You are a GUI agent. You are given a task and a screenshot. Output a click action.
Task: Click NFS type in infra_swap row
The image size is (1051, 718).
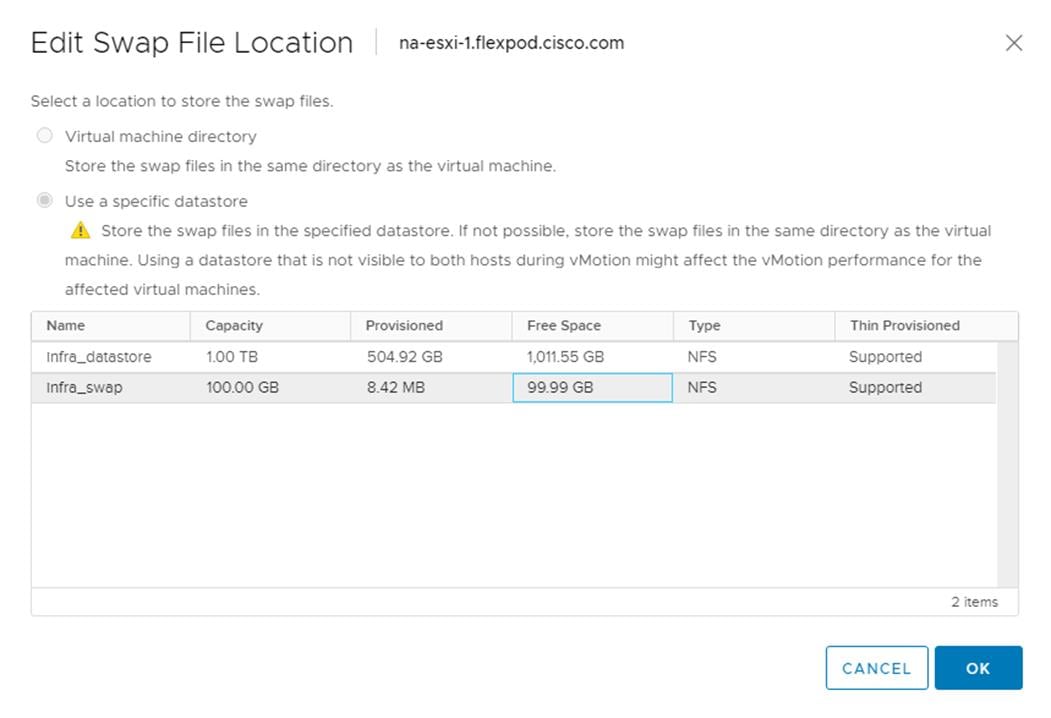coord(702,387)
